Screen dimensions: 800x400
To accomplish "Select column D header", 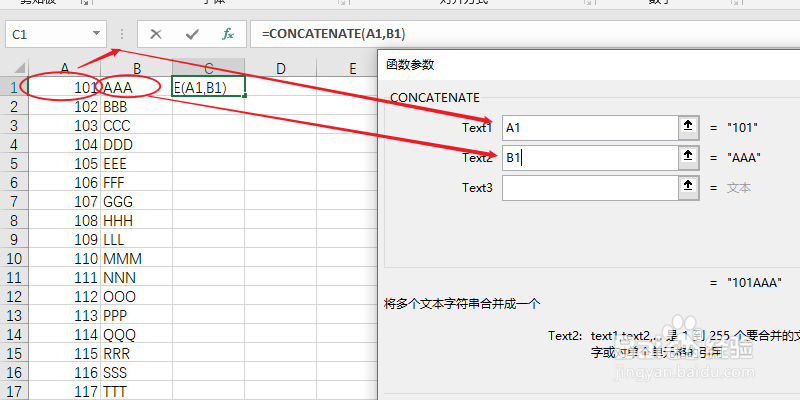I will [281, 68].
